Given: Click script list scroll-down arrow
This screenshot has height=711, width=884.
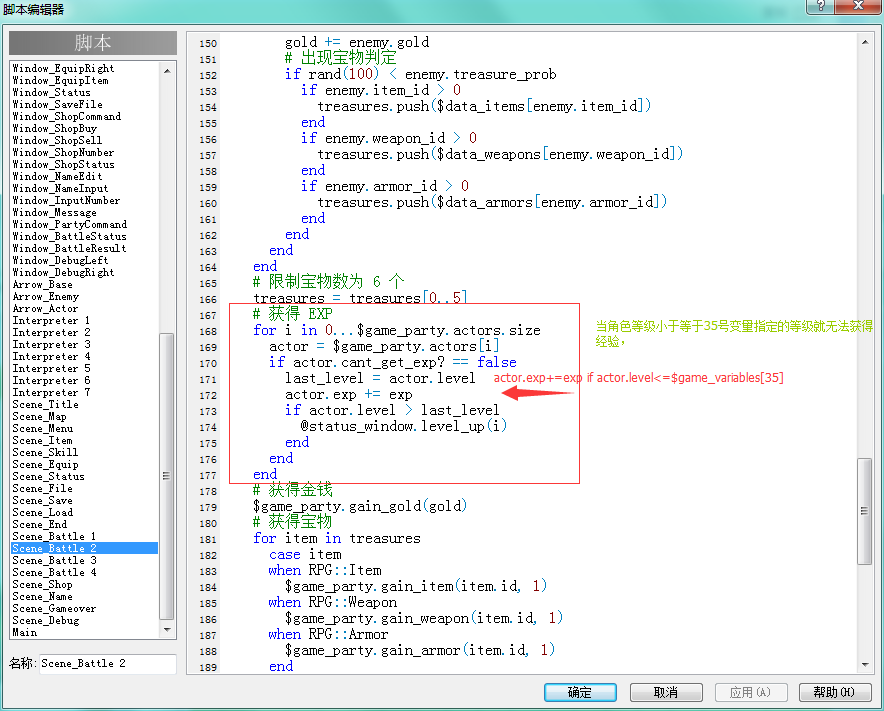Looking at the screenshot, I should (x=167, y=630).
